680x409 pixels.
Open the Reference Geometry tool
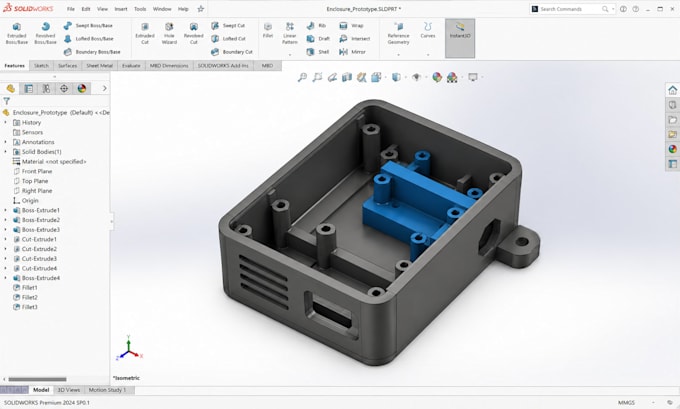click(x=398, y=33)
